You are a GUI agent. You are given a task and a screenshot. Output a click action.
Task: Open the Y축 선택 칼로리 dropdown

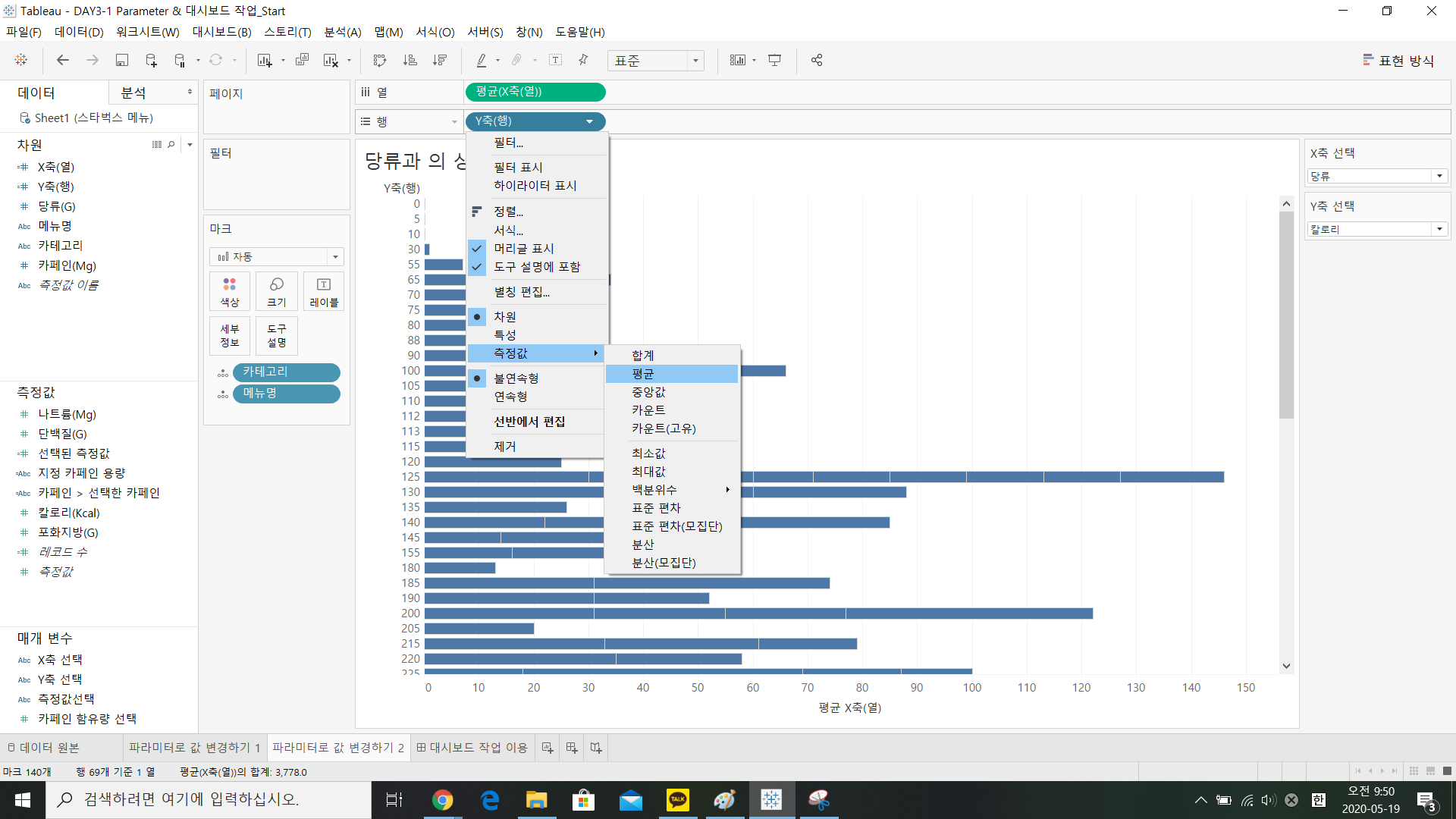point(1439,229)
